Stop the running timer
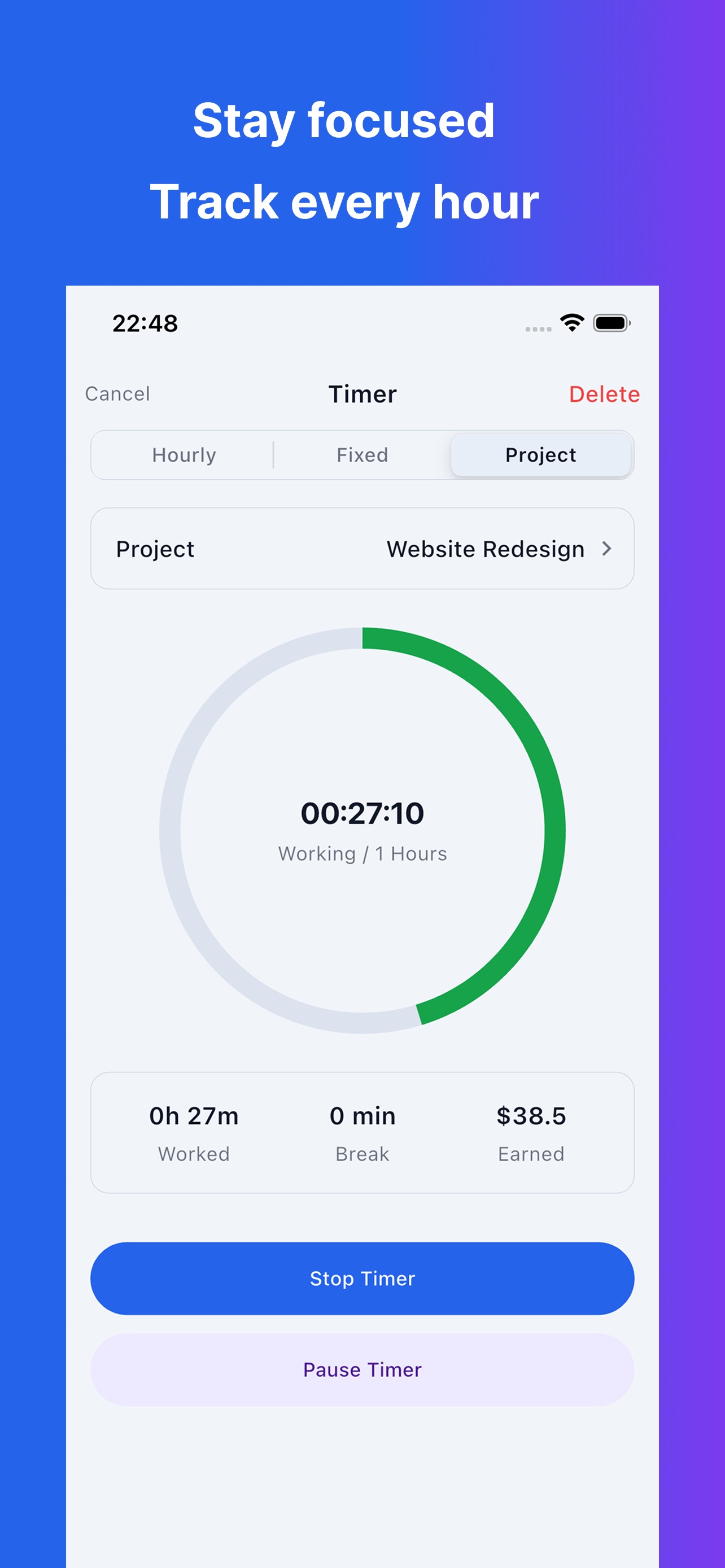This screenshot has width=725, height=1568. (362, 1278)
